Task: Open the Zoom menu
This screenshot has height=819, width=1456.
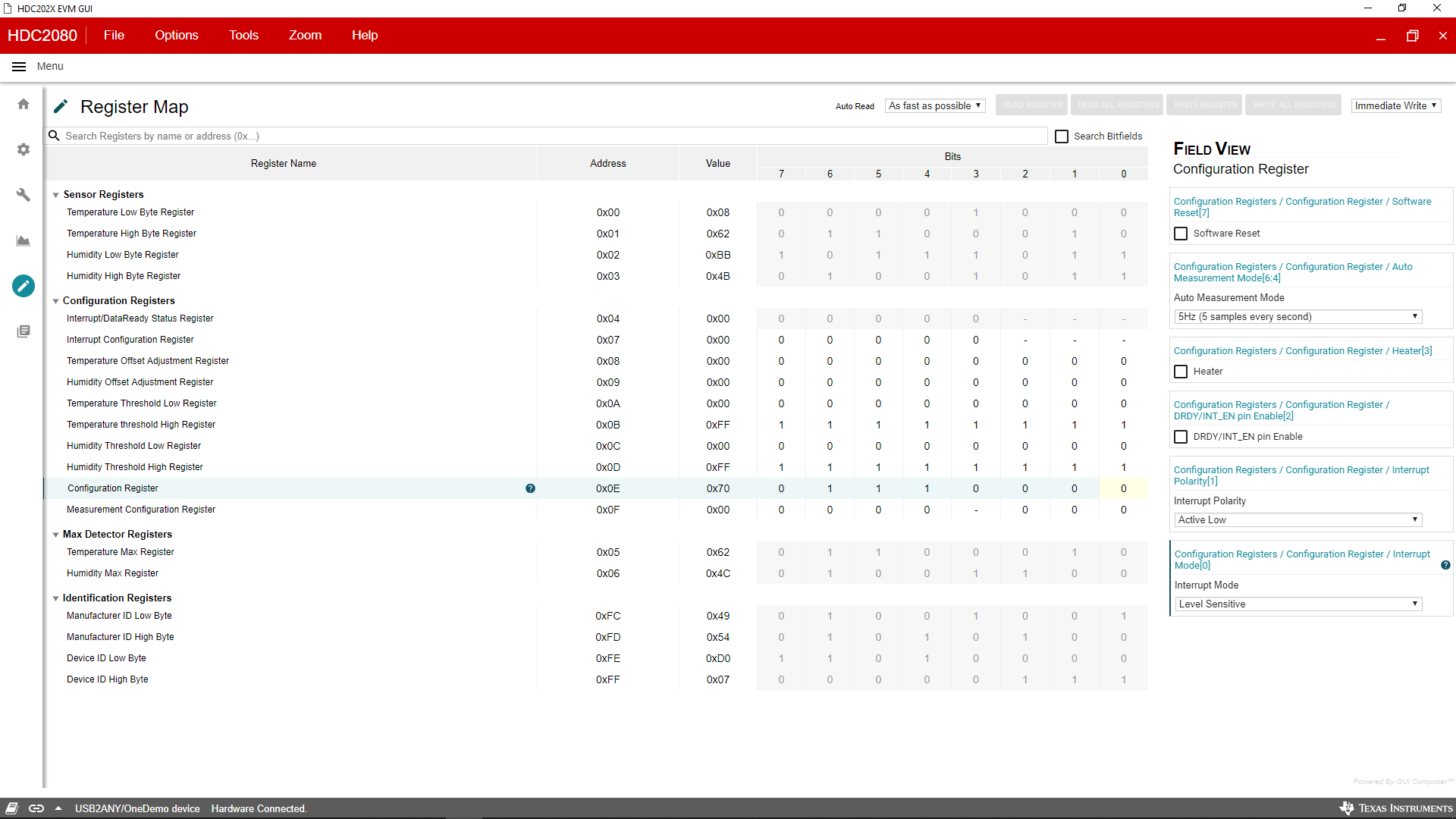Action: coord(305,36)
